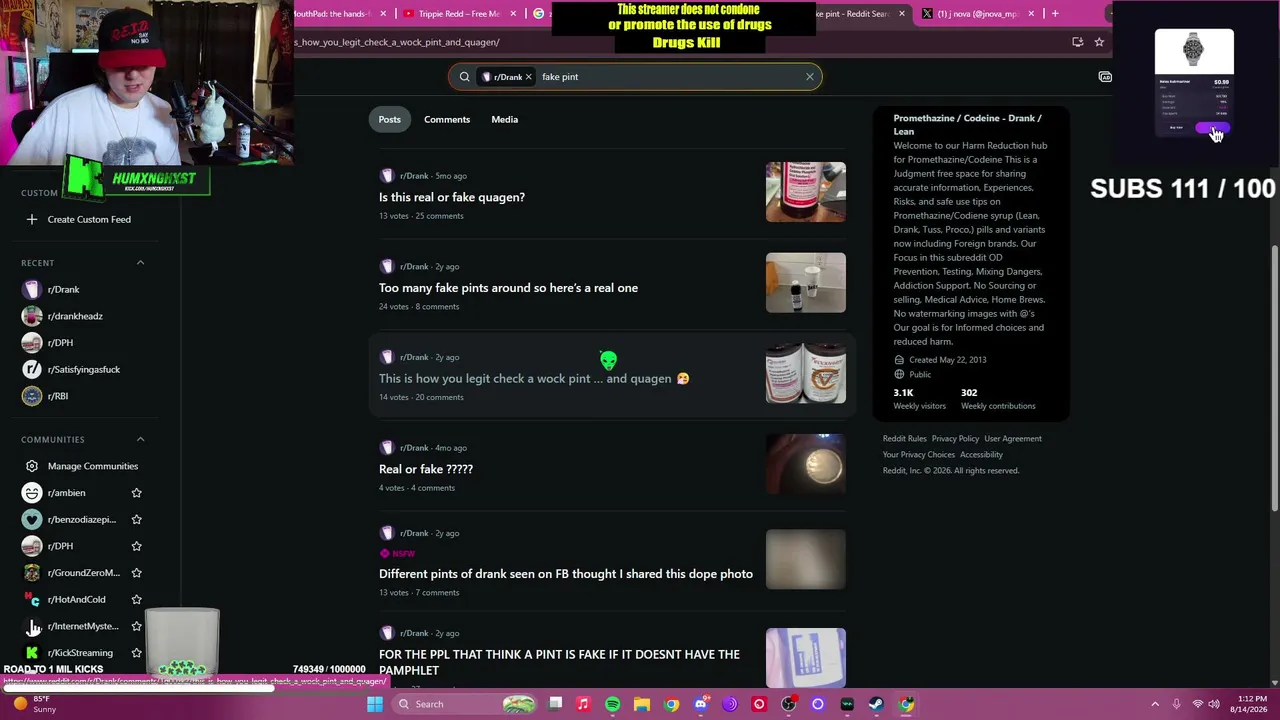
Task: Favorite r/DPH with its star in Communities
Action: [x=137, y=546]
